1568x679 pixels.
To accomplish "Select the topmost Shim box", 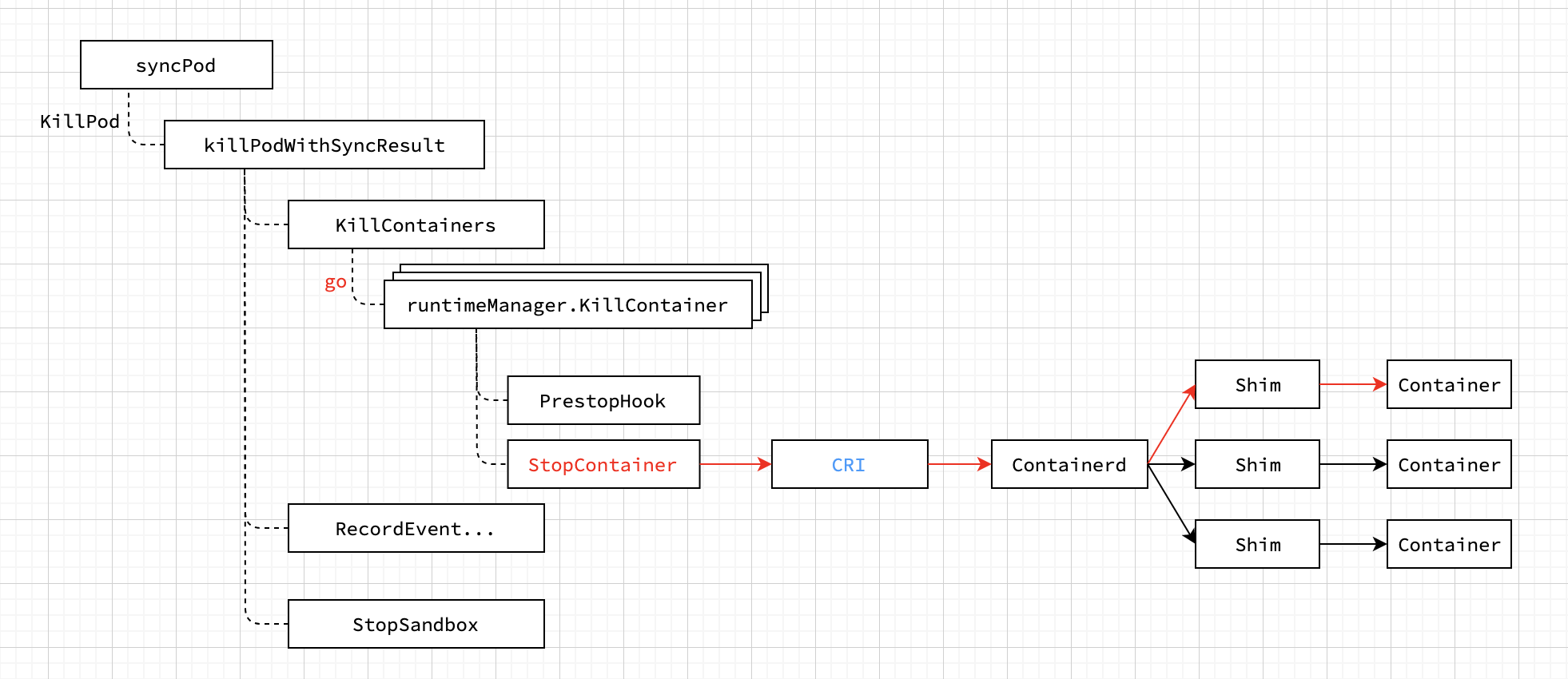I will pyautogui.click(x=1257, y=384).
